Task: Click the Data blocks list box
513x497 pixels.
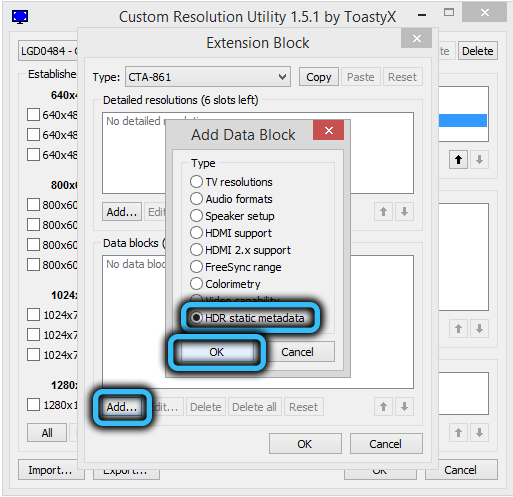Action: click(x=258, y=322)
